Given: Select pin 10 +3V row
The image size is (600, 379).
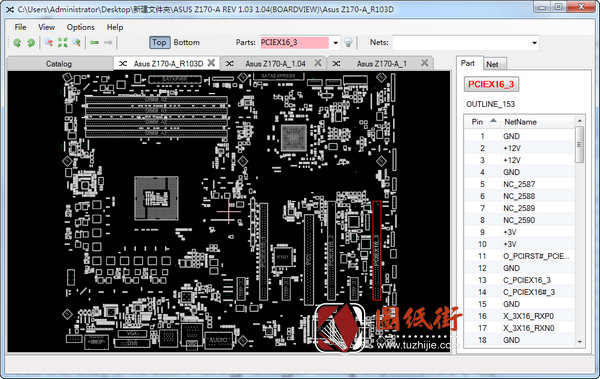Looking at the screenshot, I should coord(520,244).
